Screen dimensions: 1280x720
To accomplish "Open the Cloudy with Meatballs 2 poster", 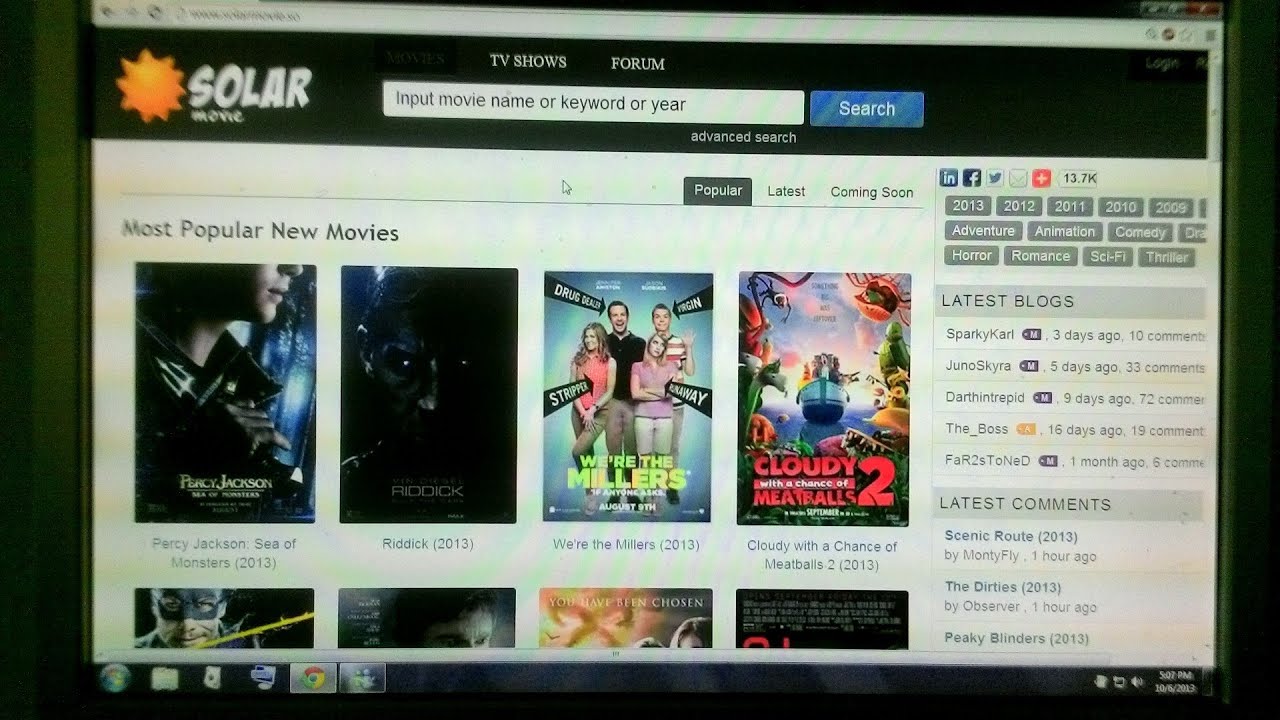I will [x=824, y=399].
